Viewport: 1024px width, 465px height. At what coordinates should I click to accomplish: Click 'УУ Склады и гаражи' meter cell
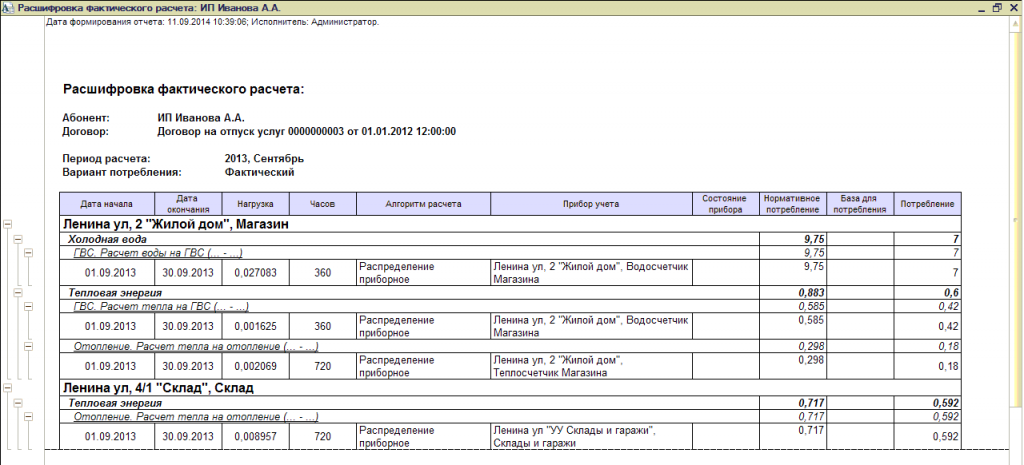[591, 436]
